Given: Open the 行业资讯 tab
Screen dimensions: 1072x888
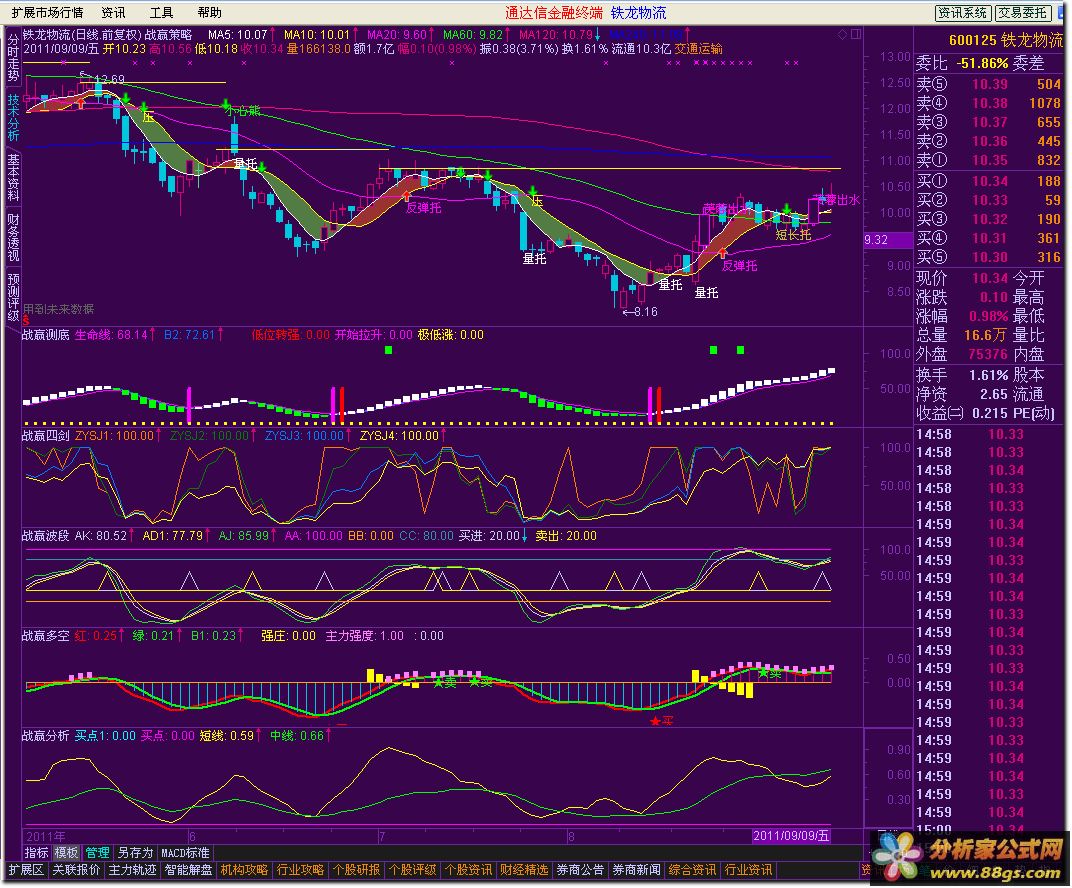Looking at the screenshot, I should coord(749,870).
